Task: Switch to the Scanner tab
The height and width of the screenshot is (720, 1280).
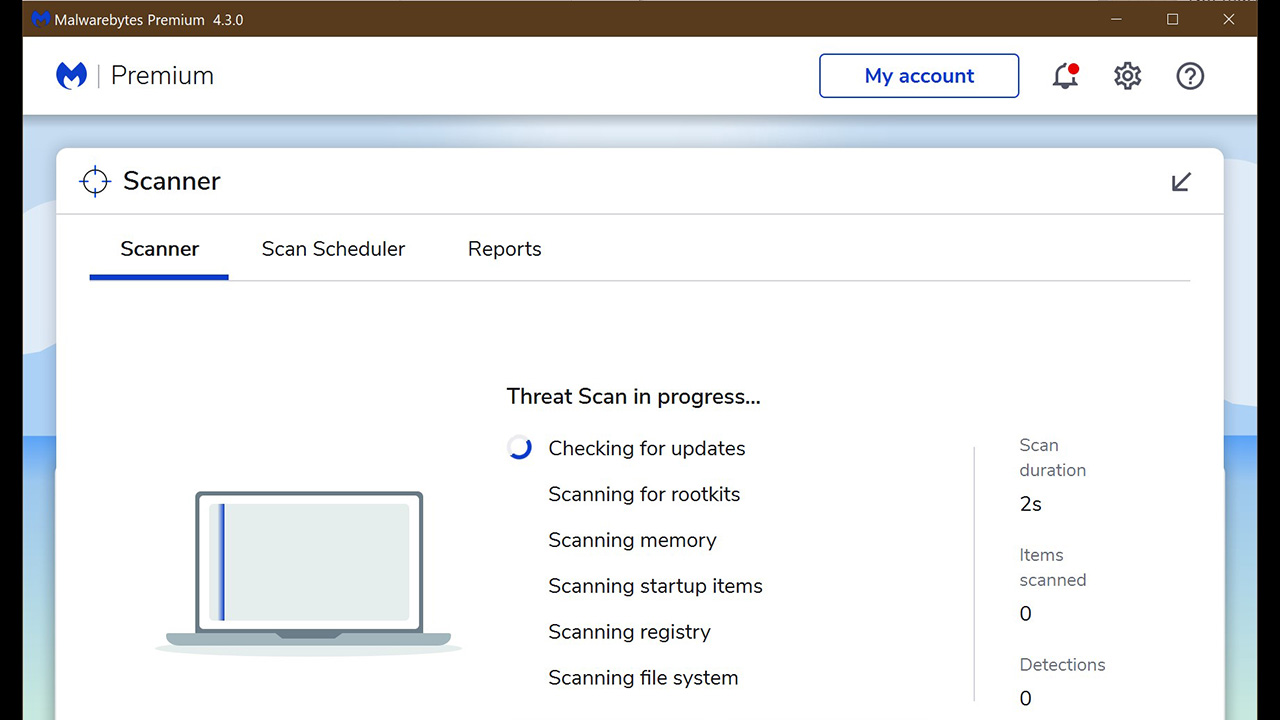Action: pos(159,249)
